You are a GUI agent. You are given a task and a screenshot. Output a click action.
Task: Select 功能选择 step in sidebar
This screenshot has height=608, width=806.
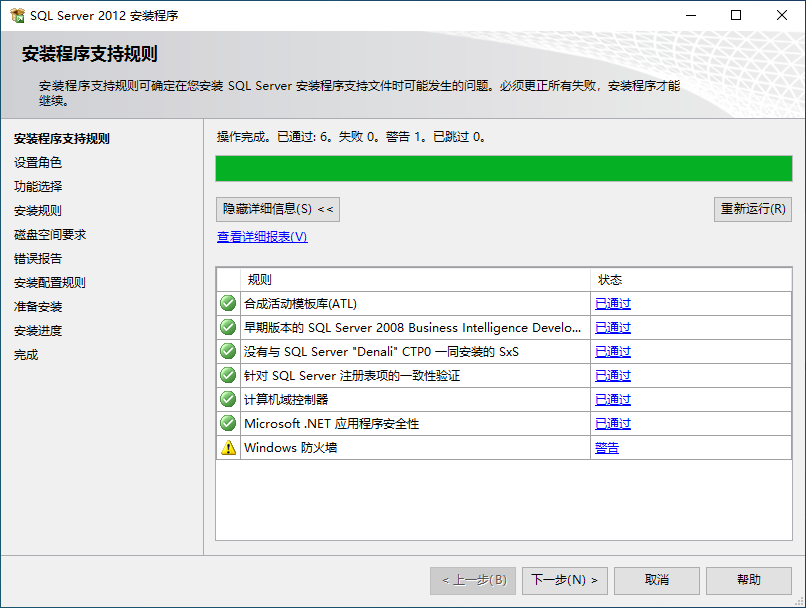click(38, 187)
